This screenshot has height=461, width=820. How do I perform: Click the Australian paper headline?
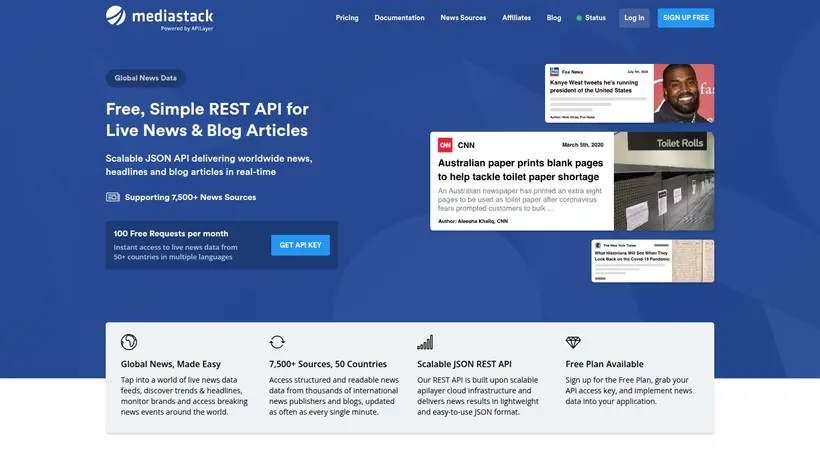pos(520,170)
